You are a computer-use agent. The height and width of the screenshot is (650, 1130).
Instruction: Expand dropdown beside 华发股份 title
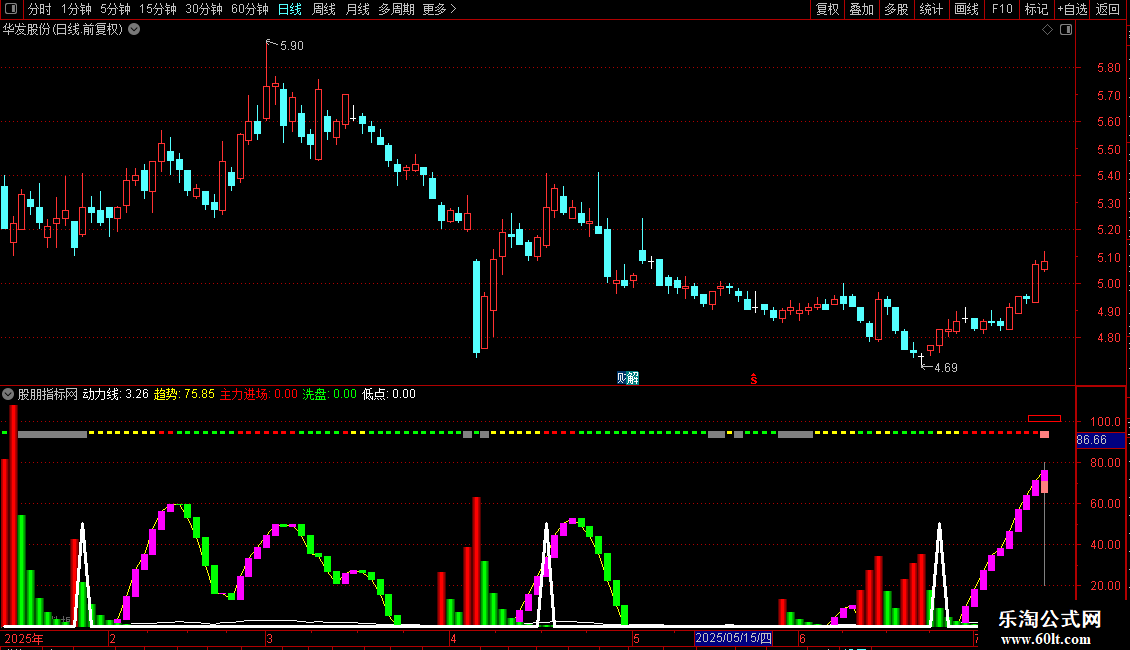[134, 30]
